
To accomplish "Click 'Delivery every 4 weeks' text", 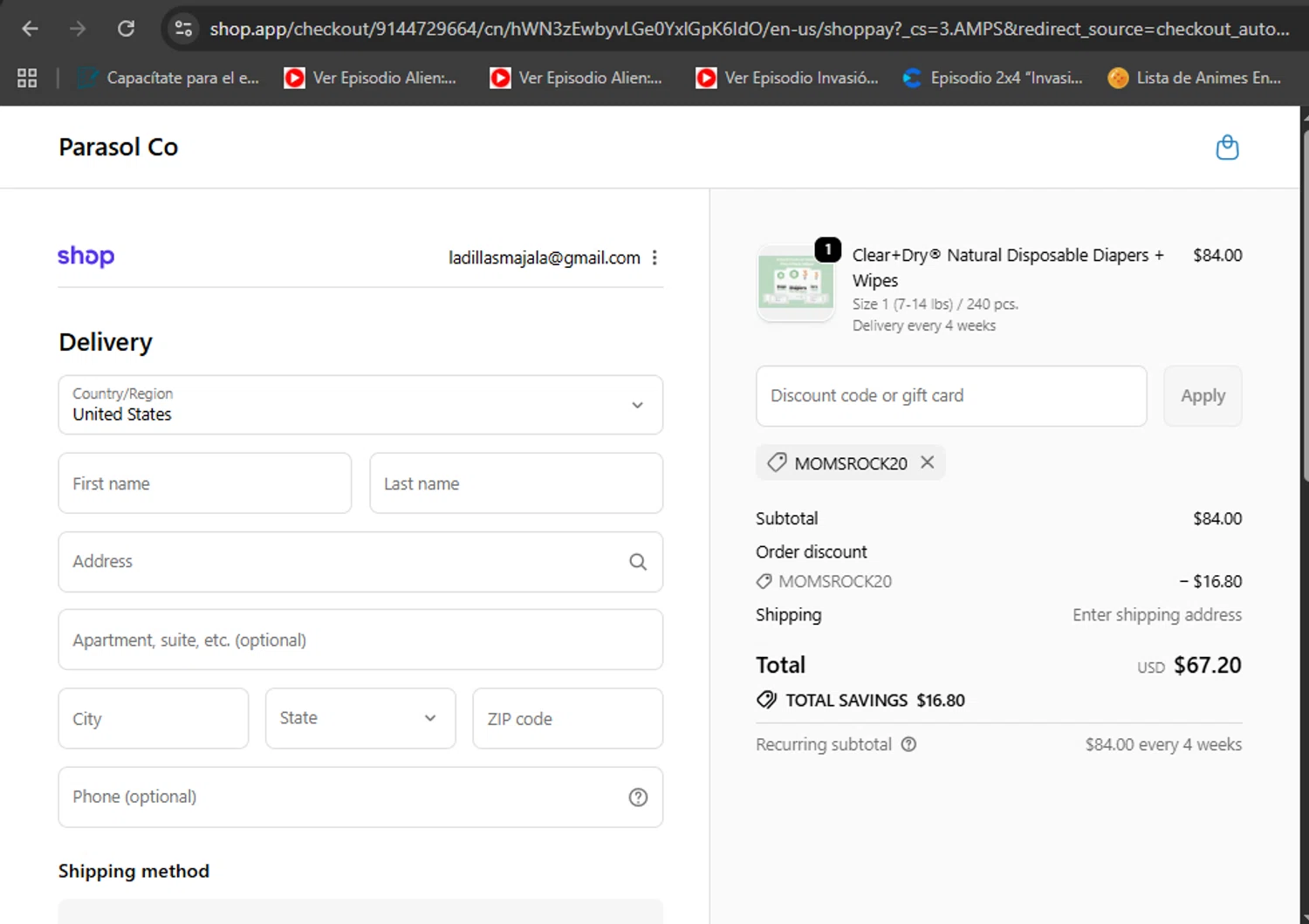I will point(924,325).
